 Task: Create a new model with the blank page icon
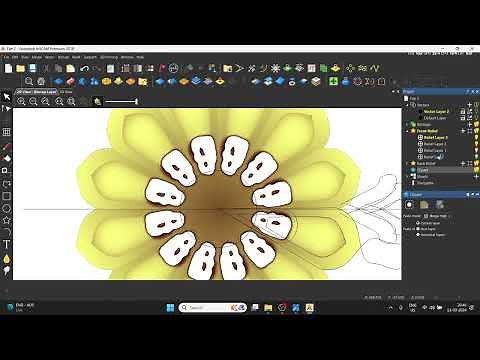[8, 68]
